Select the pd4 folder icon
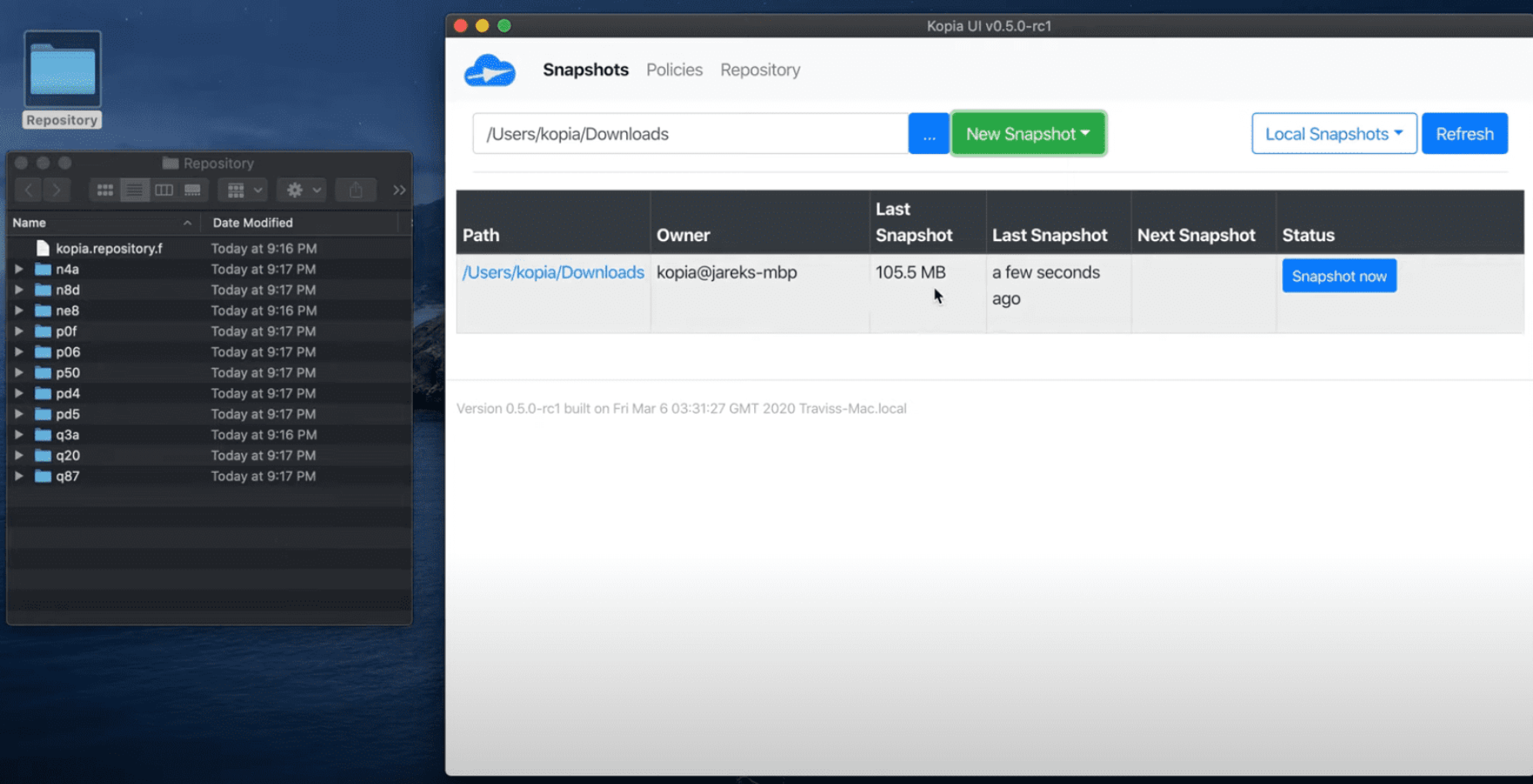 [43, 393]
